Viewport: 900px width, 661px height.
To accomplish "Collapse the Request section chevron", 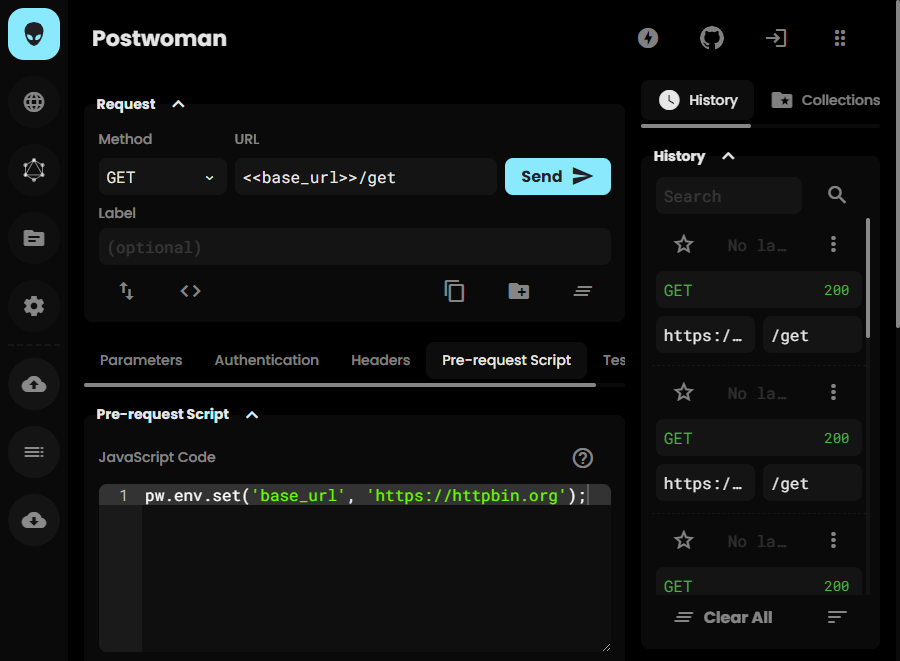I will (179, 104).
